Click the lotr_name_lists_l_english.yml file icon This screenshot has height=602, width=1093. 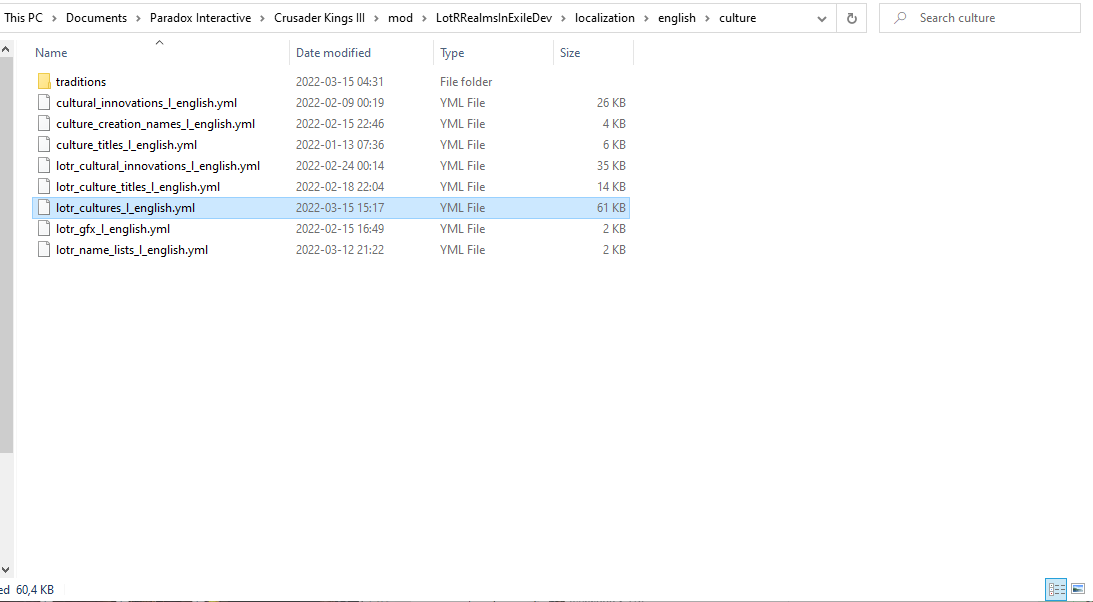tap(44, 249)
